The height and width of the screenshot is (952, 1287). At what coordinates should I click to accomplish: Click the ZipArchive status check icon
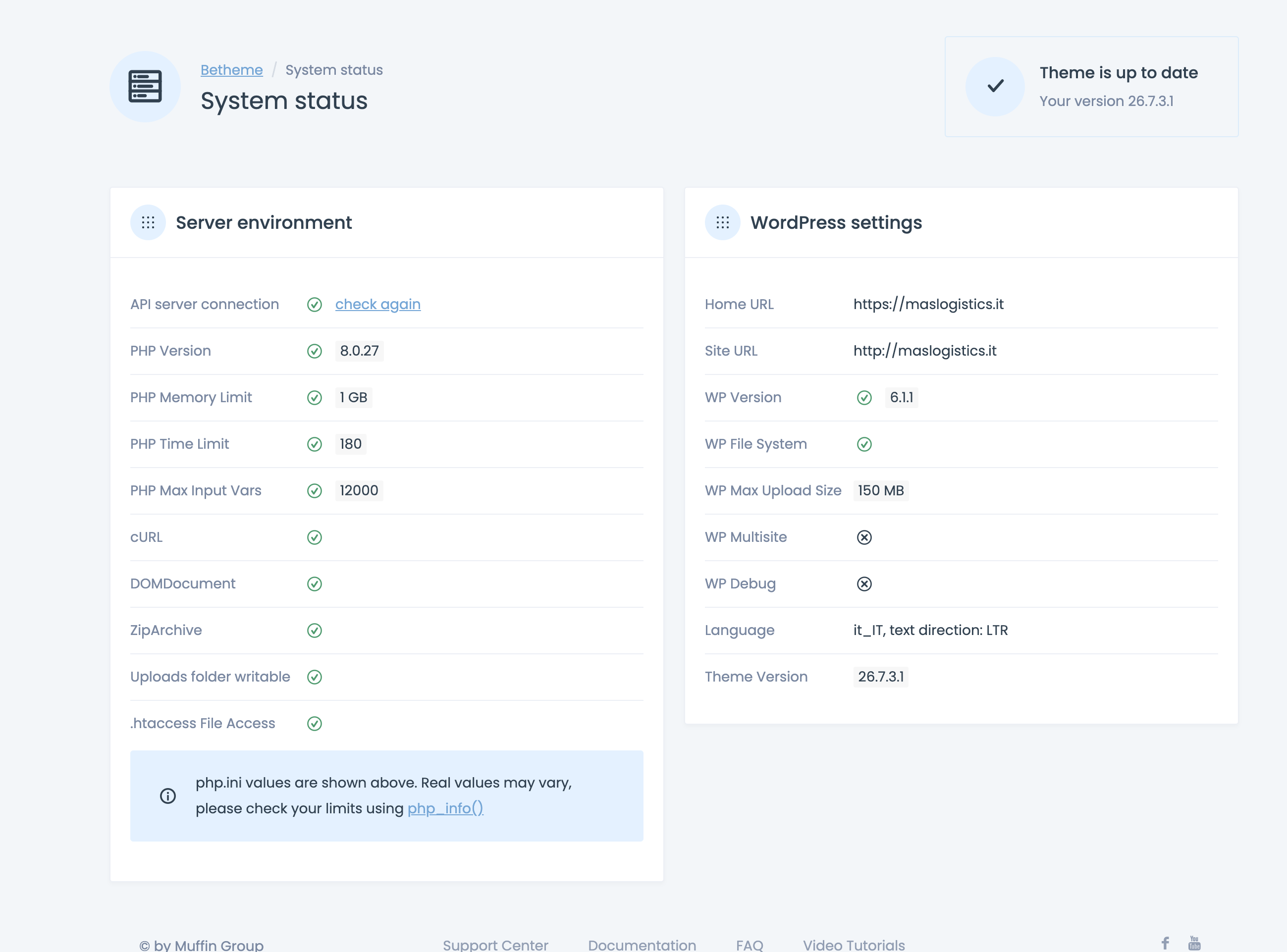click(314, 631)
